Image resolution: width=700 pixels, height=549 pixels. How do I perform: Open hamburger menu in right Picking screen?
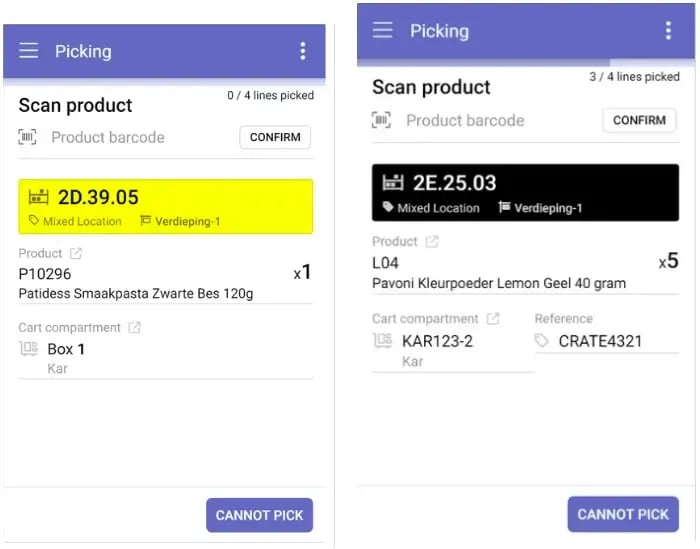383,30
